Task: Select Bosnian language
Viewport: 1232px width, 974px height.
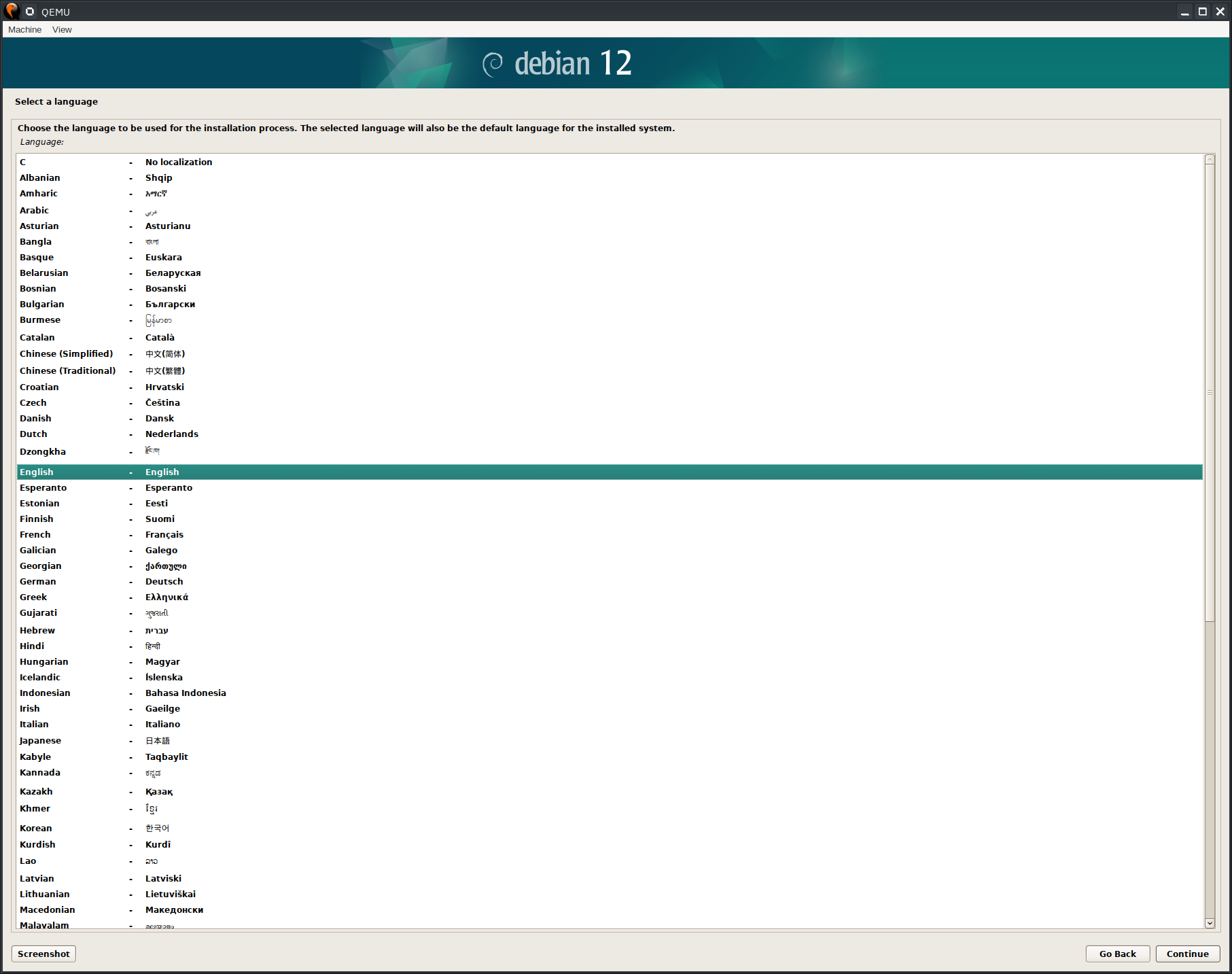Action: [x=610, y=288]
